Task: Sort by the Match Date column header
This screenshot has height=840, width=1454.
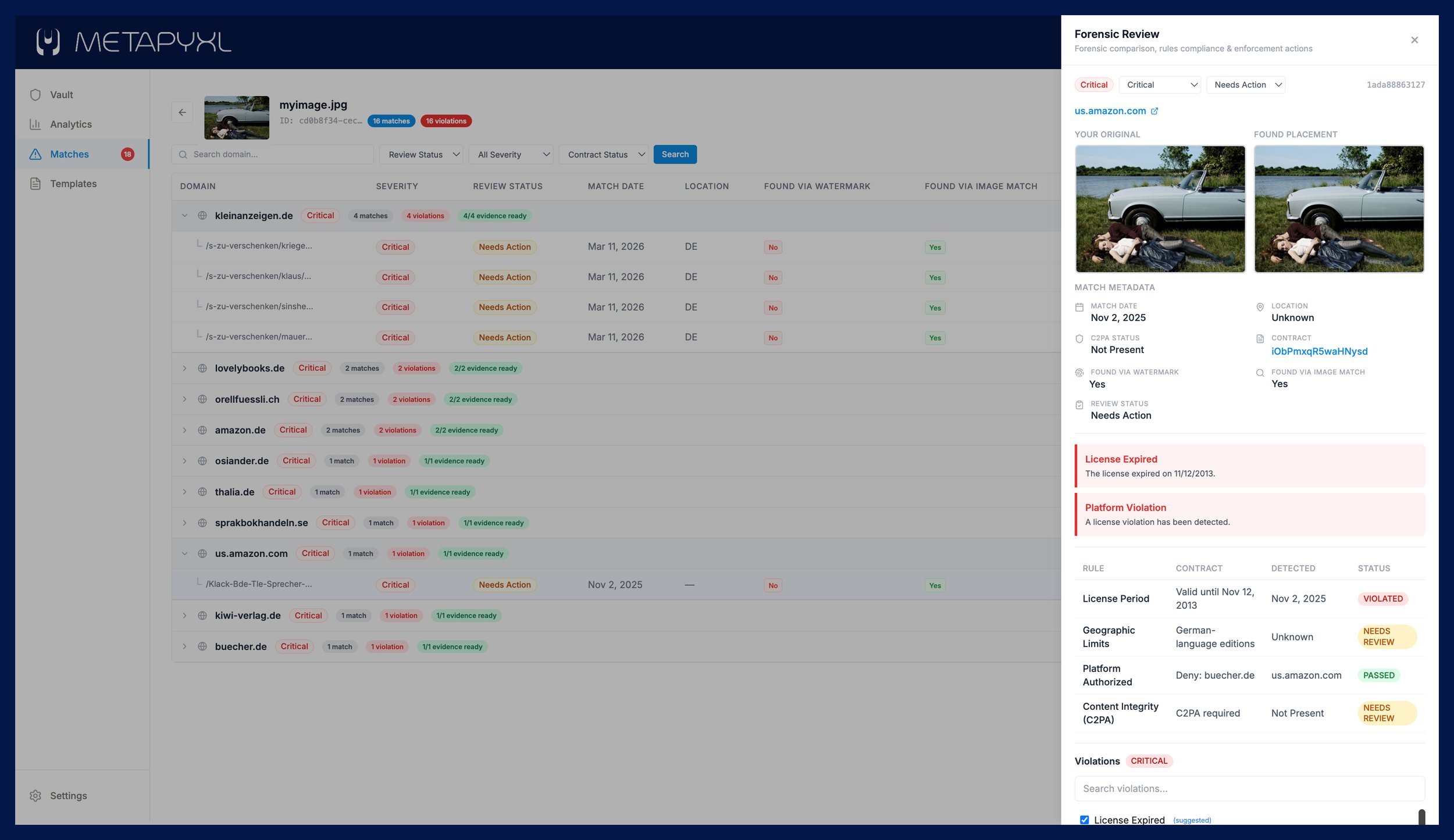Action: click(615, 186)
